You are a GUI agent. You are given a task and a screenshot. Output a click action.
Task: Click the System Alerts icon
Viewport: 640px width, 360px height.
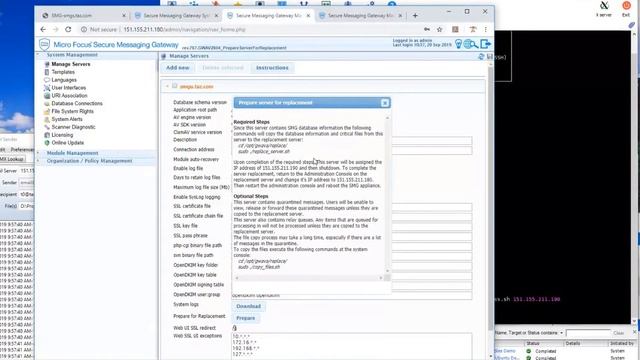click(x=47, y=119)
